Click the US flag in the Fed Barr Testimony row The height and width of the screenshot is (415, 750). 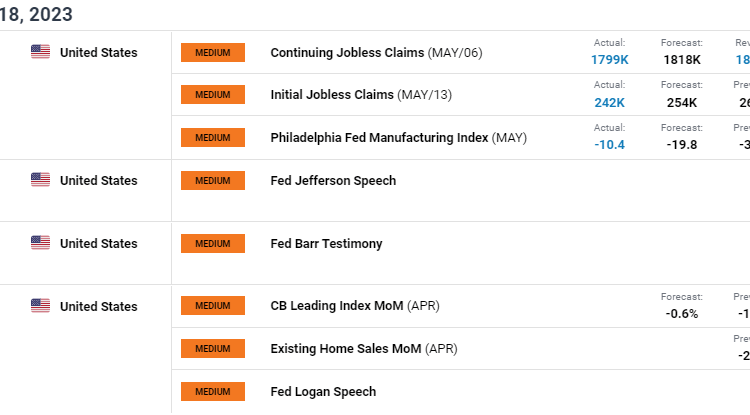click(x=40, y=243)
